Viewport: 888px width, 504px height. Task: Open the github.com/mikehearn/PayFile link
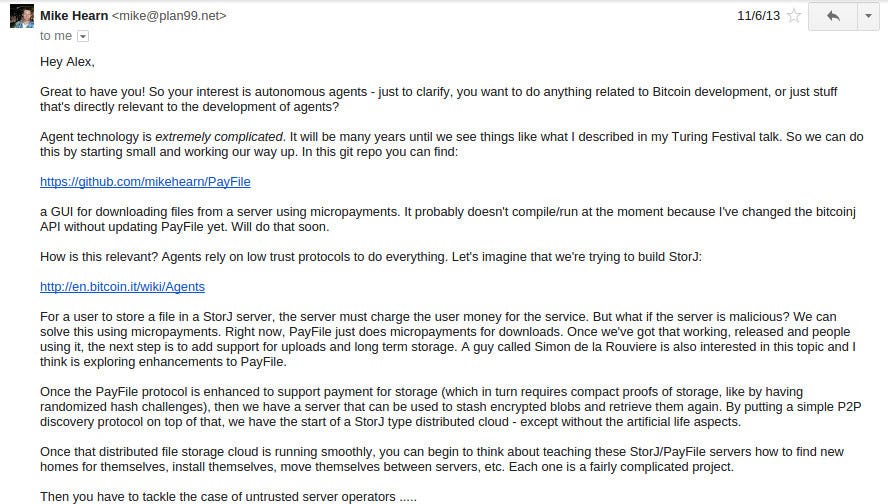click(x=145, y=182)
